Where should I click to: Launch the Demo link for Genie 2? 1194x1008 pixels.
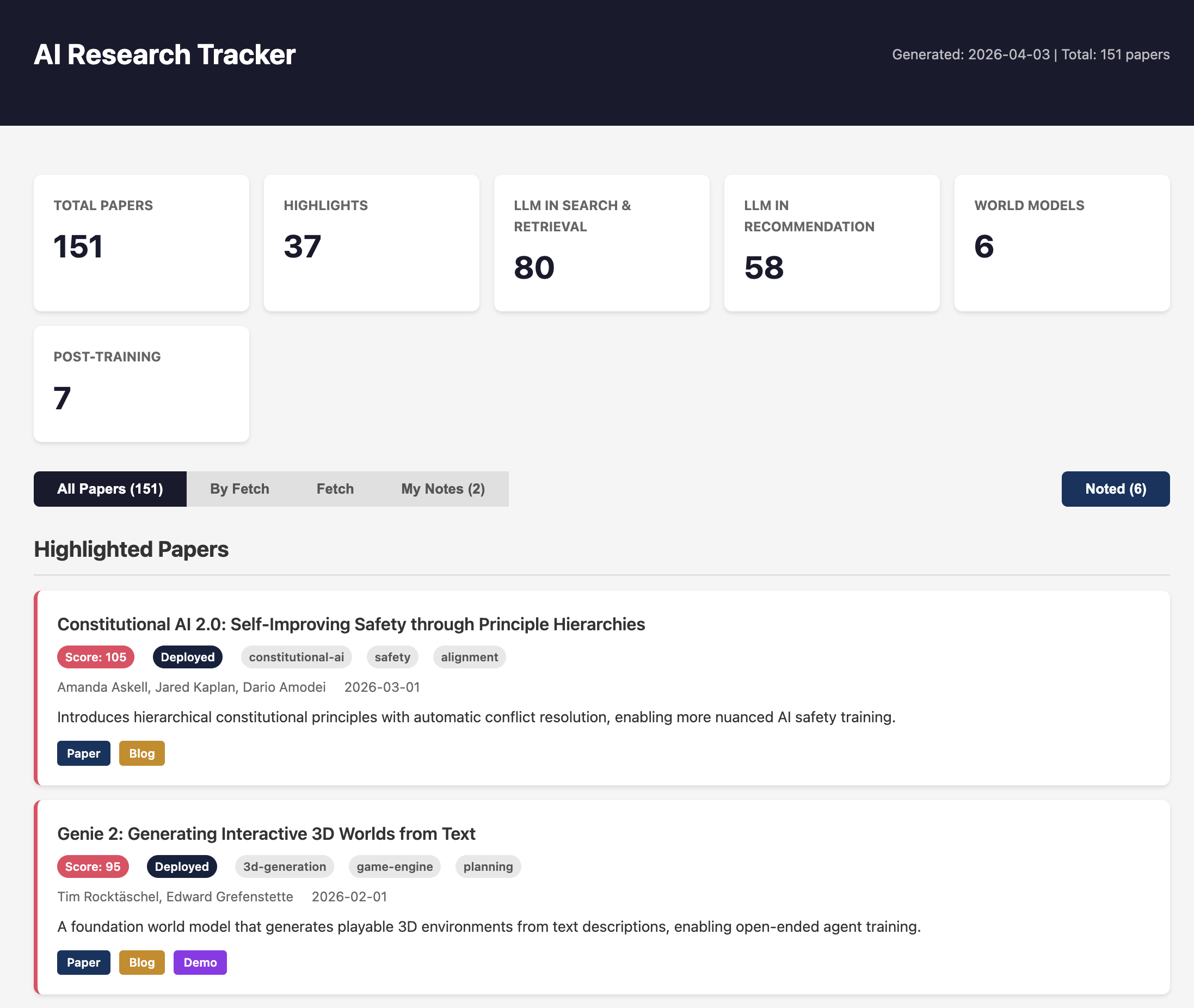[x=200, y=962]
